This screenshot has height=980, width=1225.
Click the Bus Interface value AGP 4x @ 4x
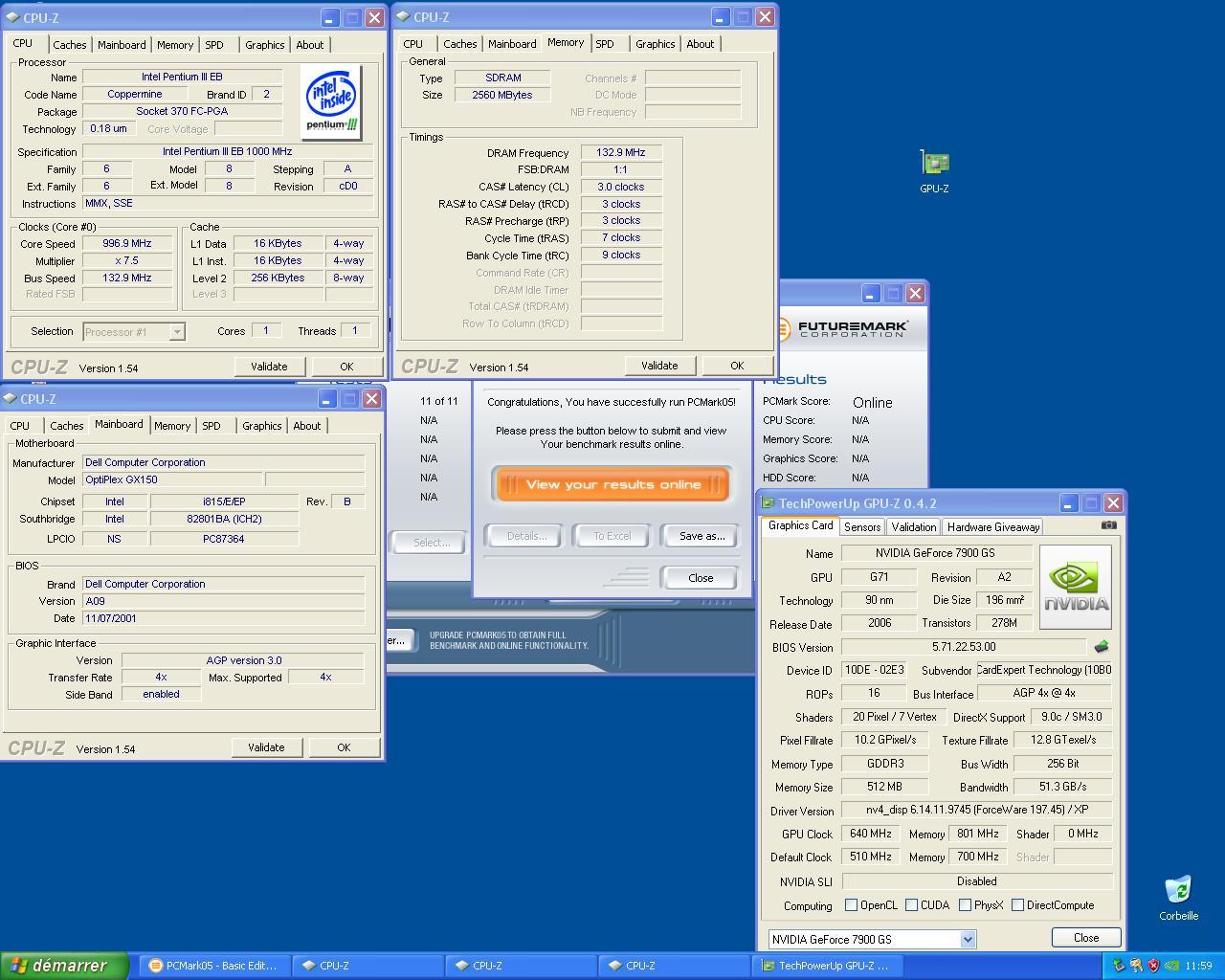click(x=1044, y=693)
